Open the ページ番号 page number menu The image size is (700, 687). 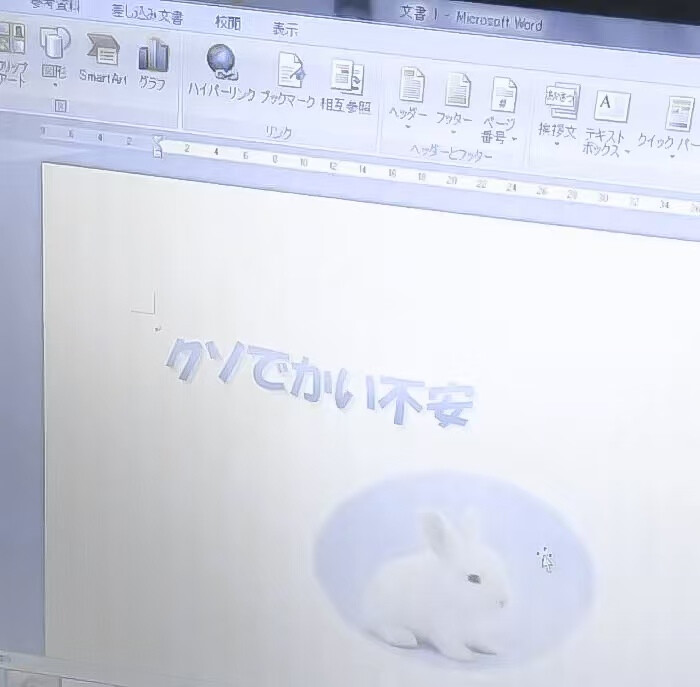click(500, 111)
